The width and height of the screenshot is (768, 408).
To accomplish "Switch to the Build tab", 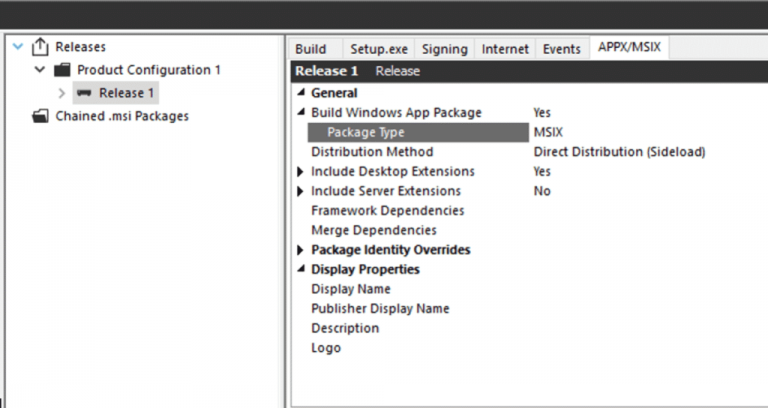I will (x=311, y=49).
